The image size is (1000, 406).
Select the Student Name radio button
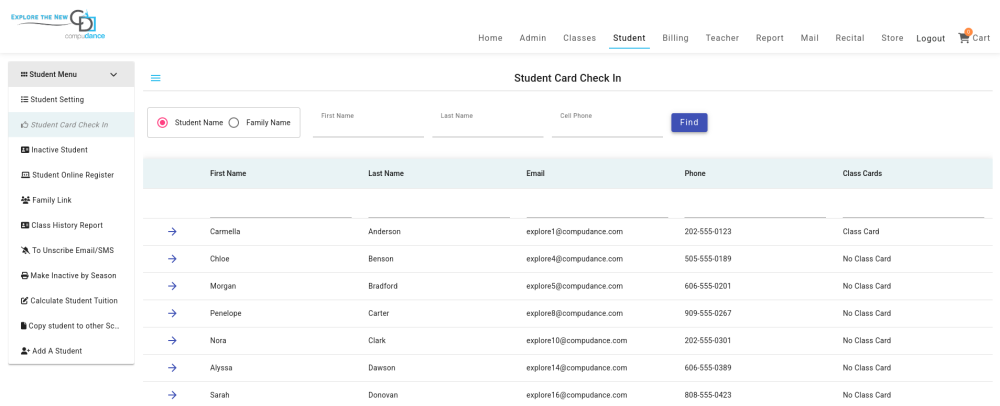[163, 123]
